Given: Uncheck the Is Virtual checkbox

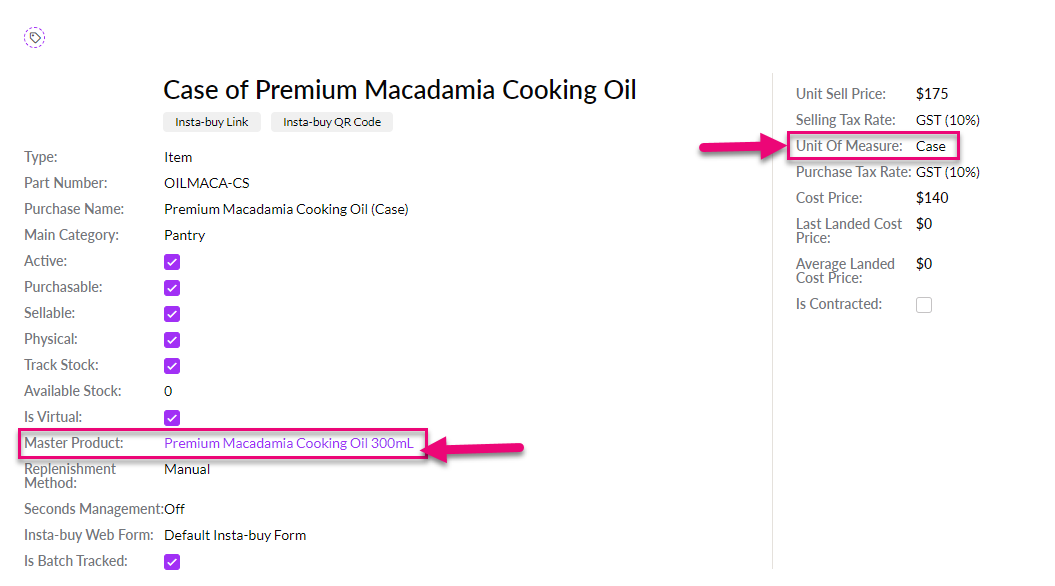Looking at the screenshot, I should [172, 418].
